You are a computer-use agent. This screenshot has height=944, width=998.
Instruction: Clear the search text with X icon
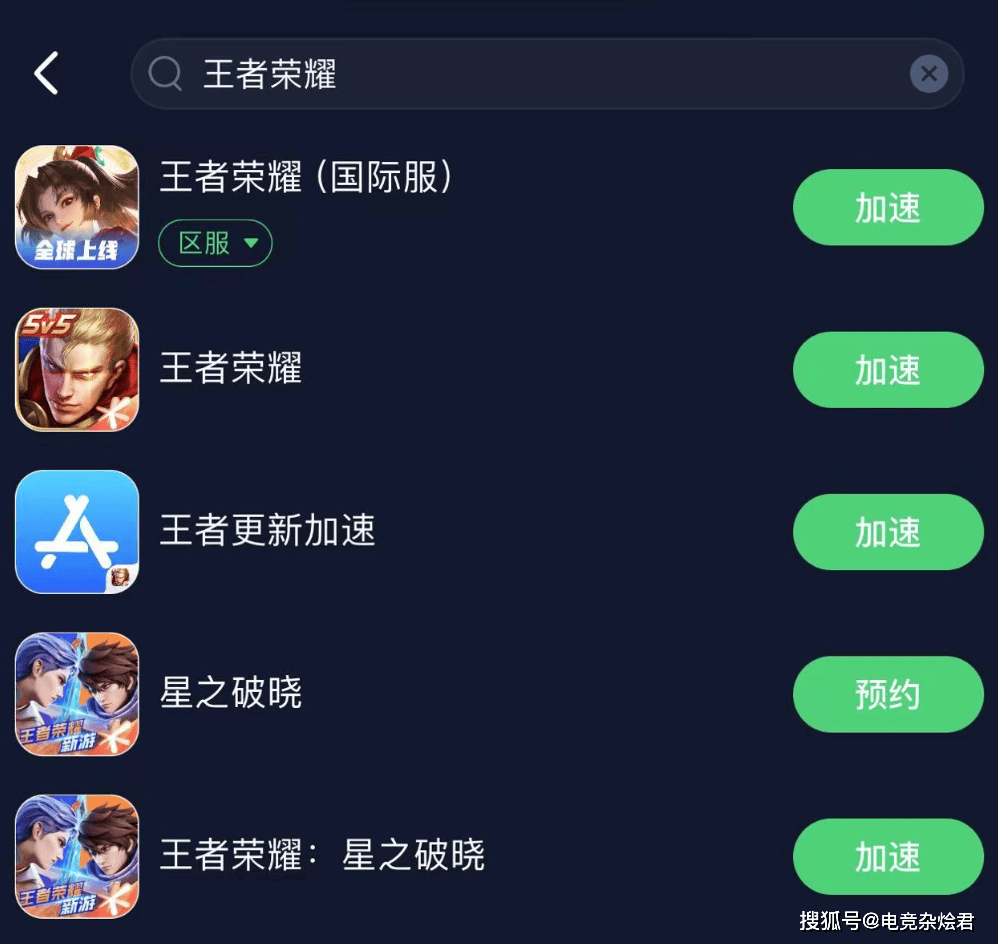(x=929, y=74)
